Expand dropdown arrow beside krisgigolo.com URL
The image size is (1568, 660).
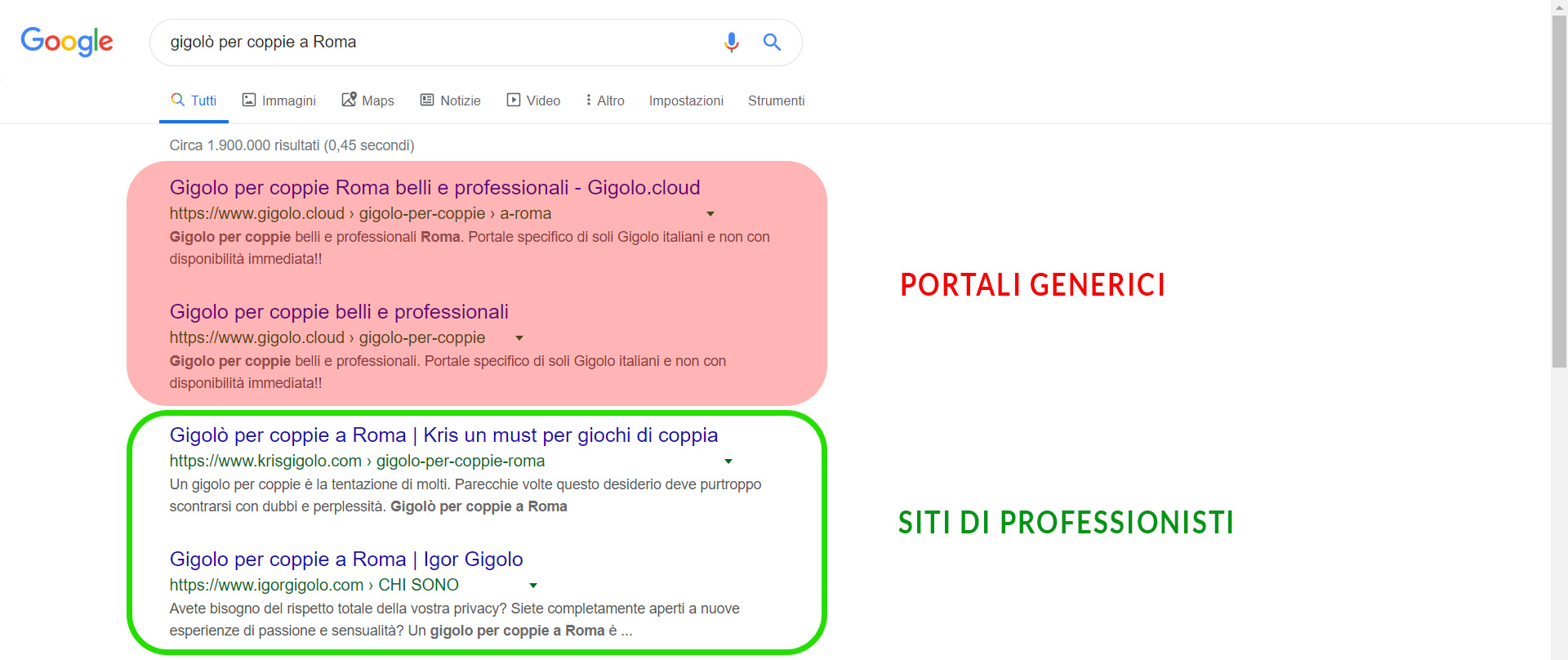[728, 462]
